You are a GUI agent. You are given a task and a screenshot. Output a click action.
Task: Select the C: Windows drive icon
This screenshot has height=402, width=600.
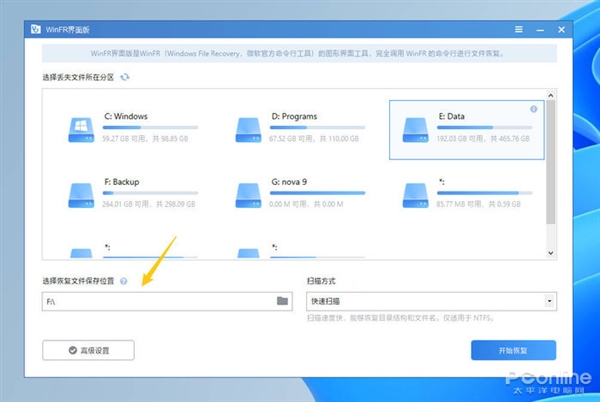pos(81,130)
